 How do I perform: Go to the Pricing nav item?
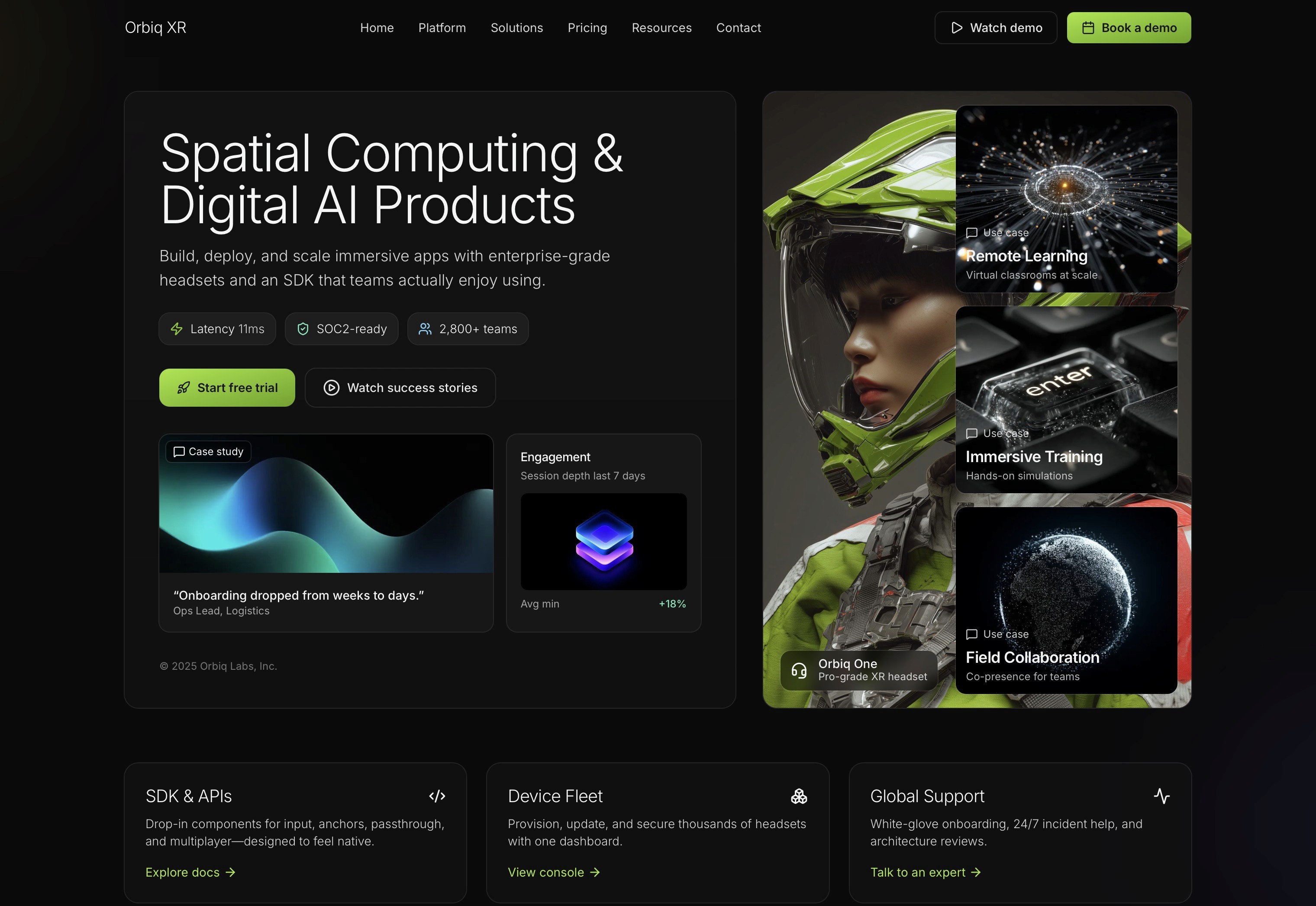pos(587,28)
